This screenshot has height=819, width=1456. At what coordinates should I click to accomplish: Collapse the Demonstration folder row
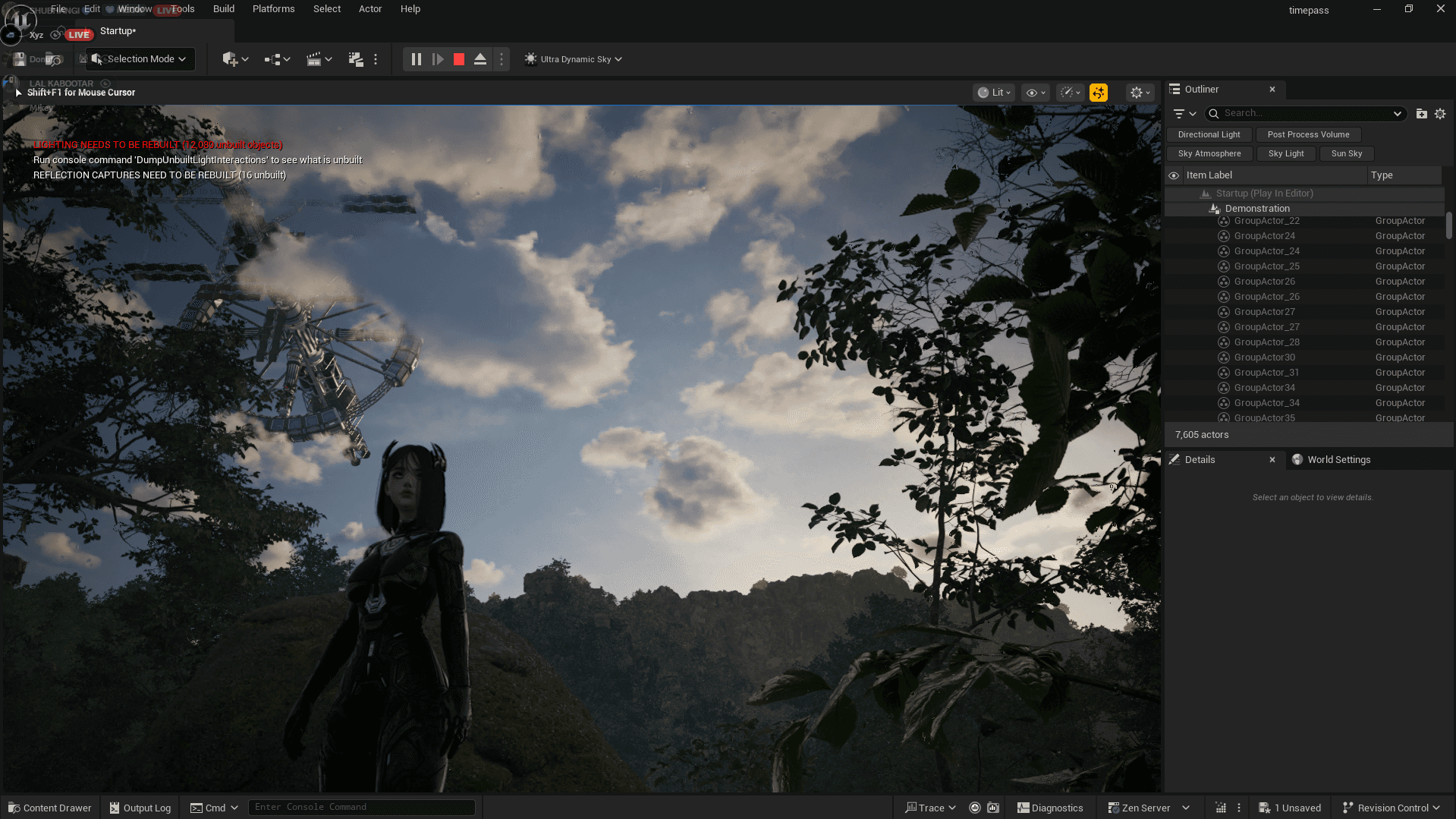(1304, 209)
